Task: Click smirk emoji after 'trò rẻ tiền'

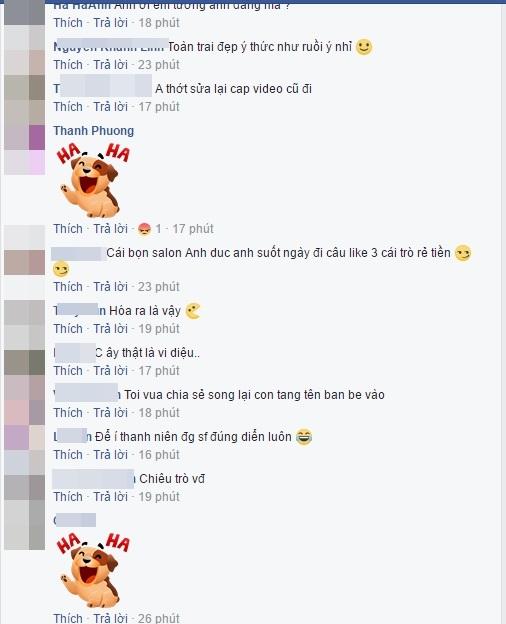Action: tap(463, 253)
